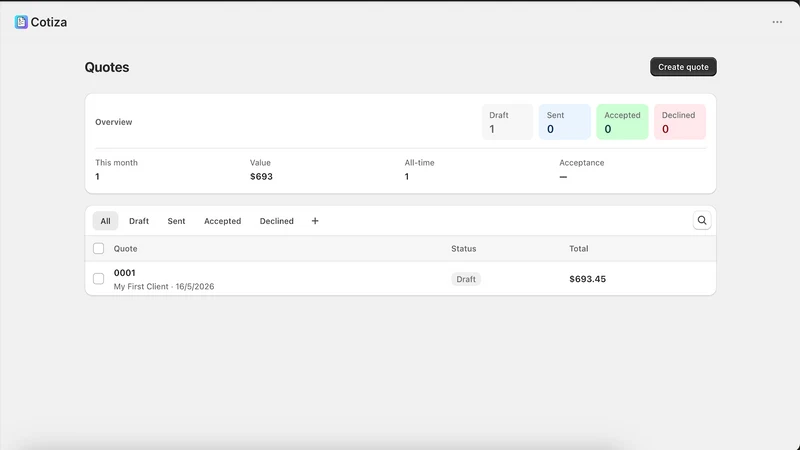800x450 pixels.
Task: Click the Status column header
Action: (463, 248)
